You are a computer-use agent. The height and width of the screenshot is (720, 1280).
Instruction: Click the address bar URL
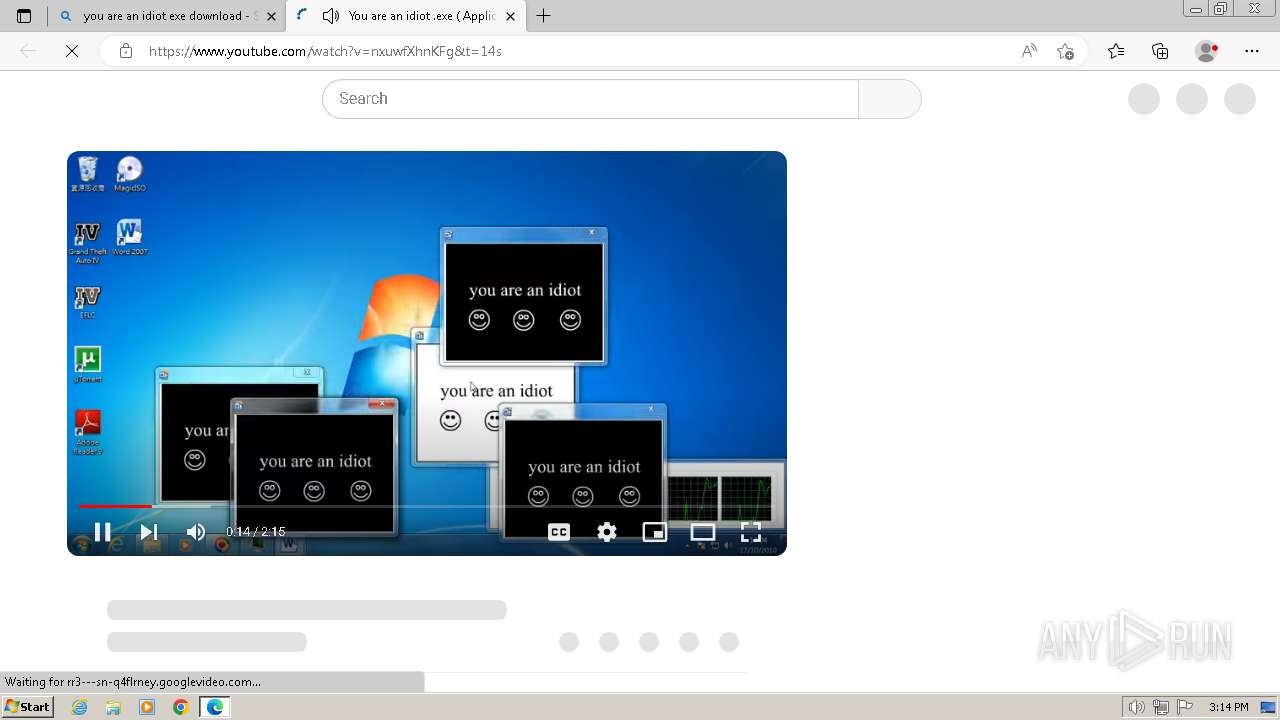pyautogui.click(x=325, y=51)
